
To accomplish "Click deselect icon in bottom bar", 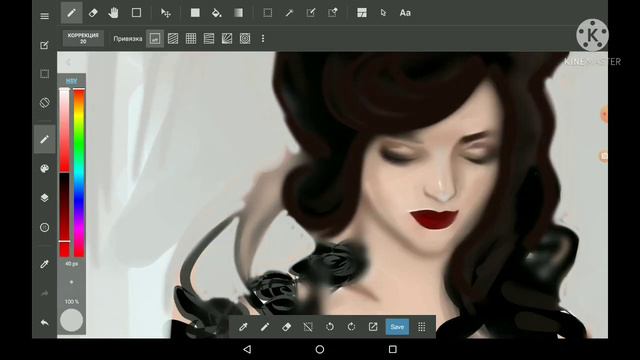I will [x=308, y=327].
